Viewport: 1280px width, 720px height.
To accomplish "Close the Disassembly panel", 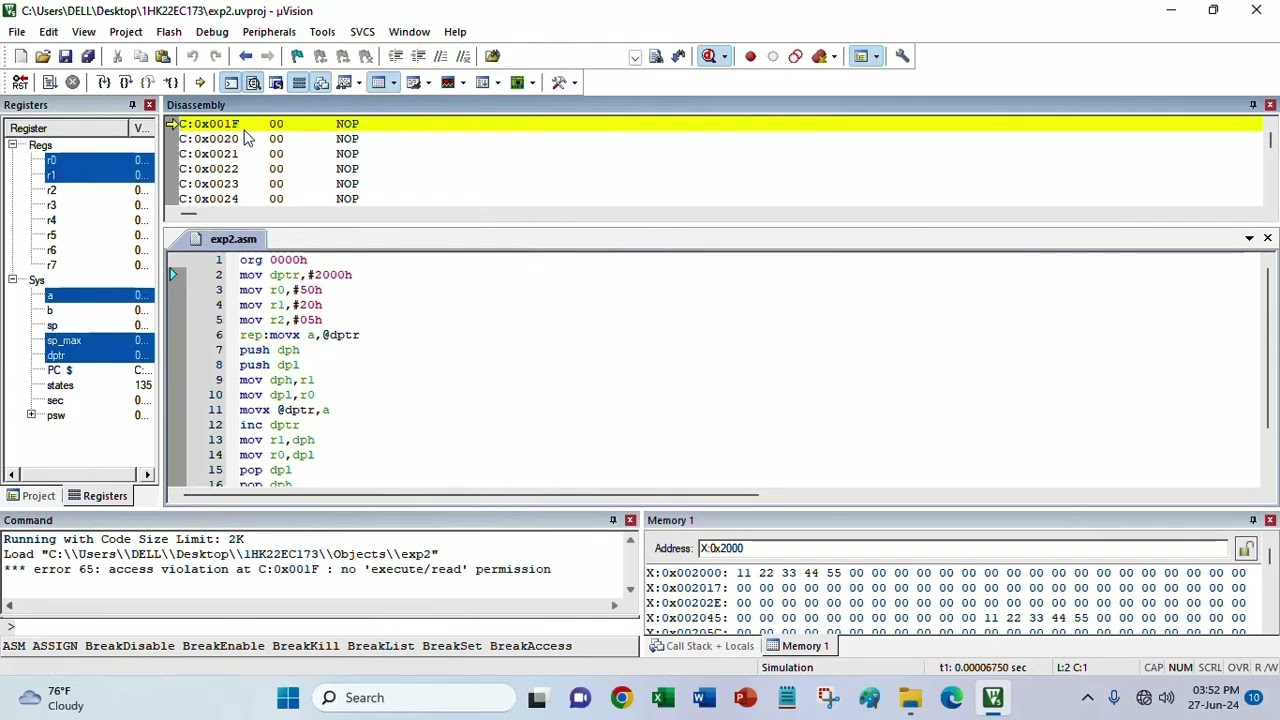I will [x=1270, y=105].
